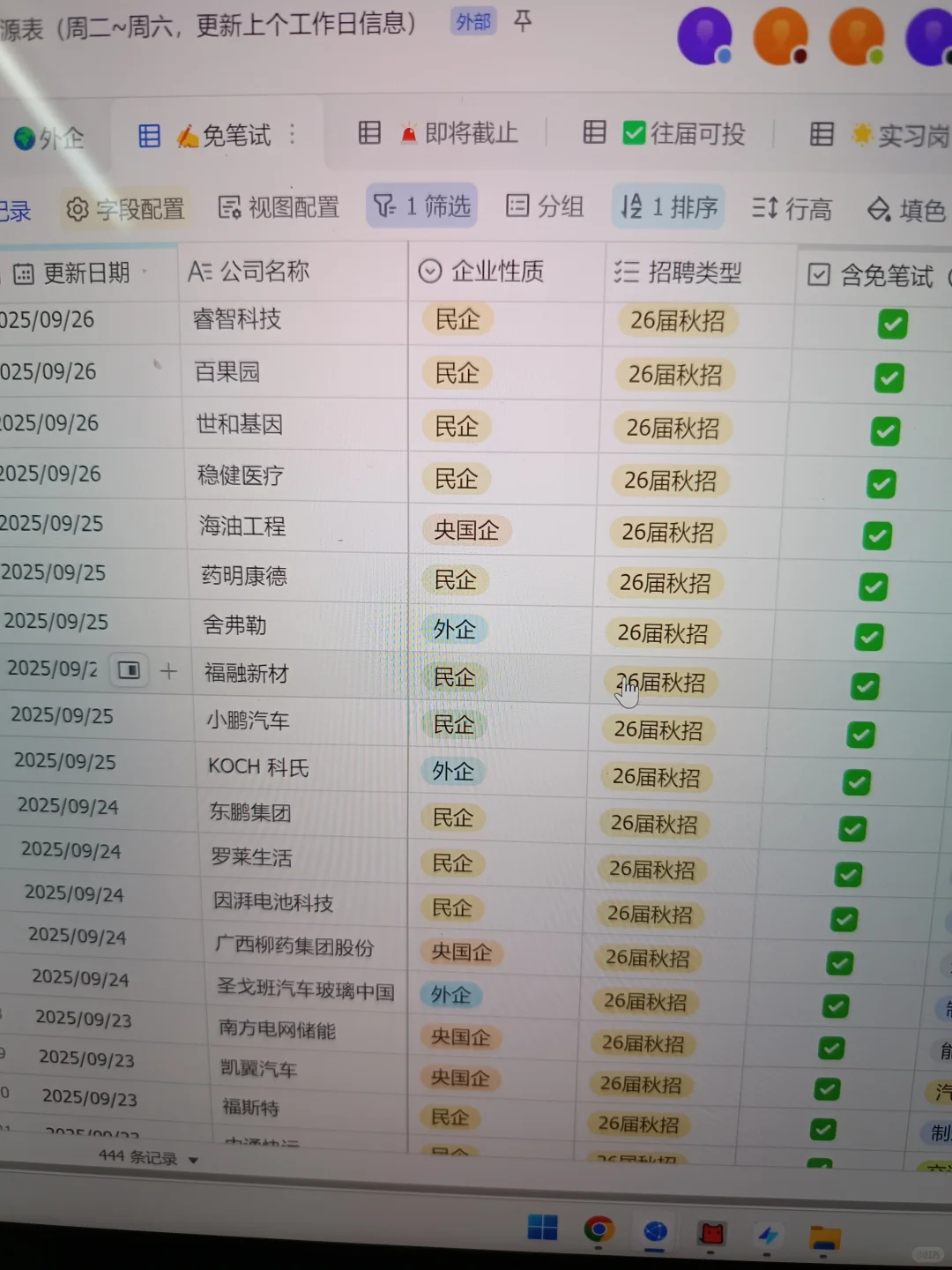Open the 444 条记录 record count dropdown
952x1270 pixels.
148,1157
